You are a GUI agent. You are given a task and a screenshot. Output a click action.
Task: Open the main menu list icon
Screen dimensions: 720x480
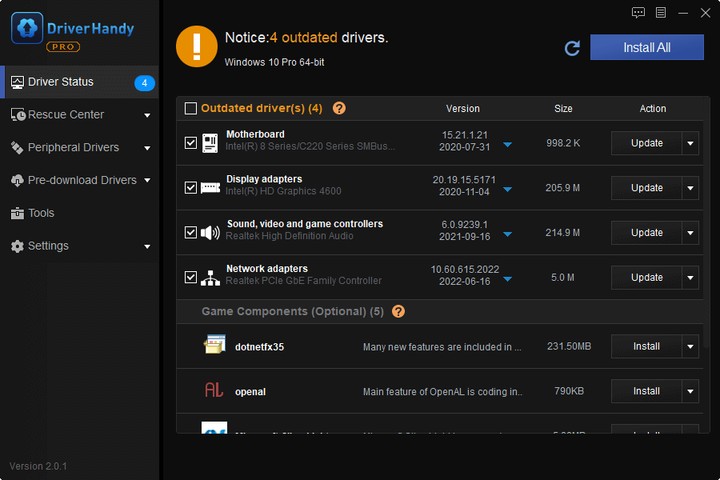(x=661, y=12)
